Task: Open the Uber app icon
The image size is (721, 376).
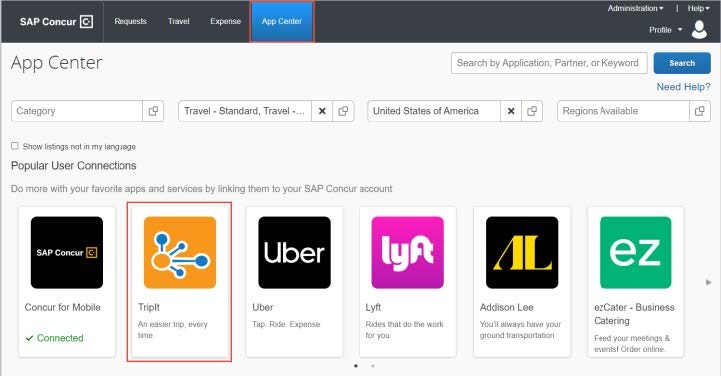Action: pyautogui.click(x=294, y=252)
